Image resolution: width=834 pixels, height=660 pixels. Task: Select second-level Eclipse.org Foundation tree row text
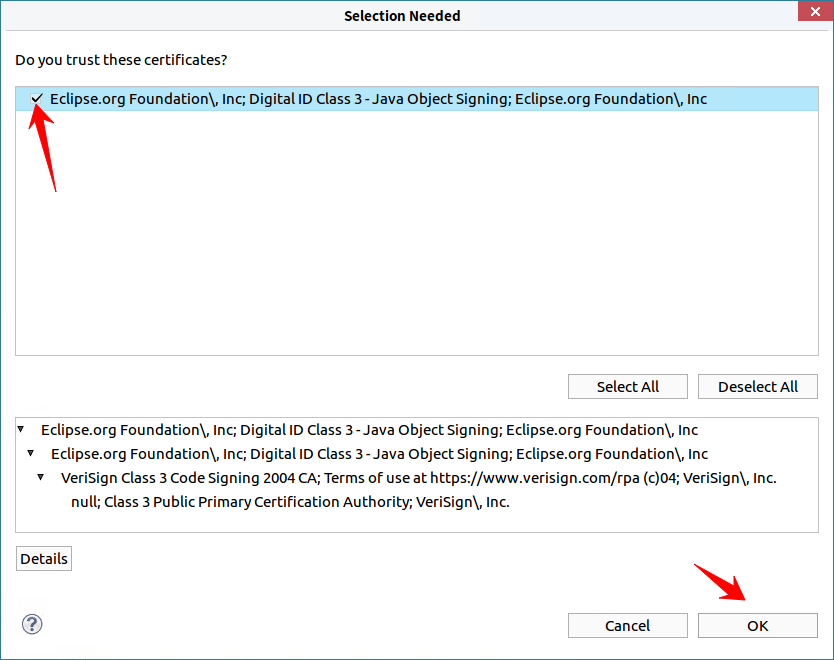(x=379, y=454)
